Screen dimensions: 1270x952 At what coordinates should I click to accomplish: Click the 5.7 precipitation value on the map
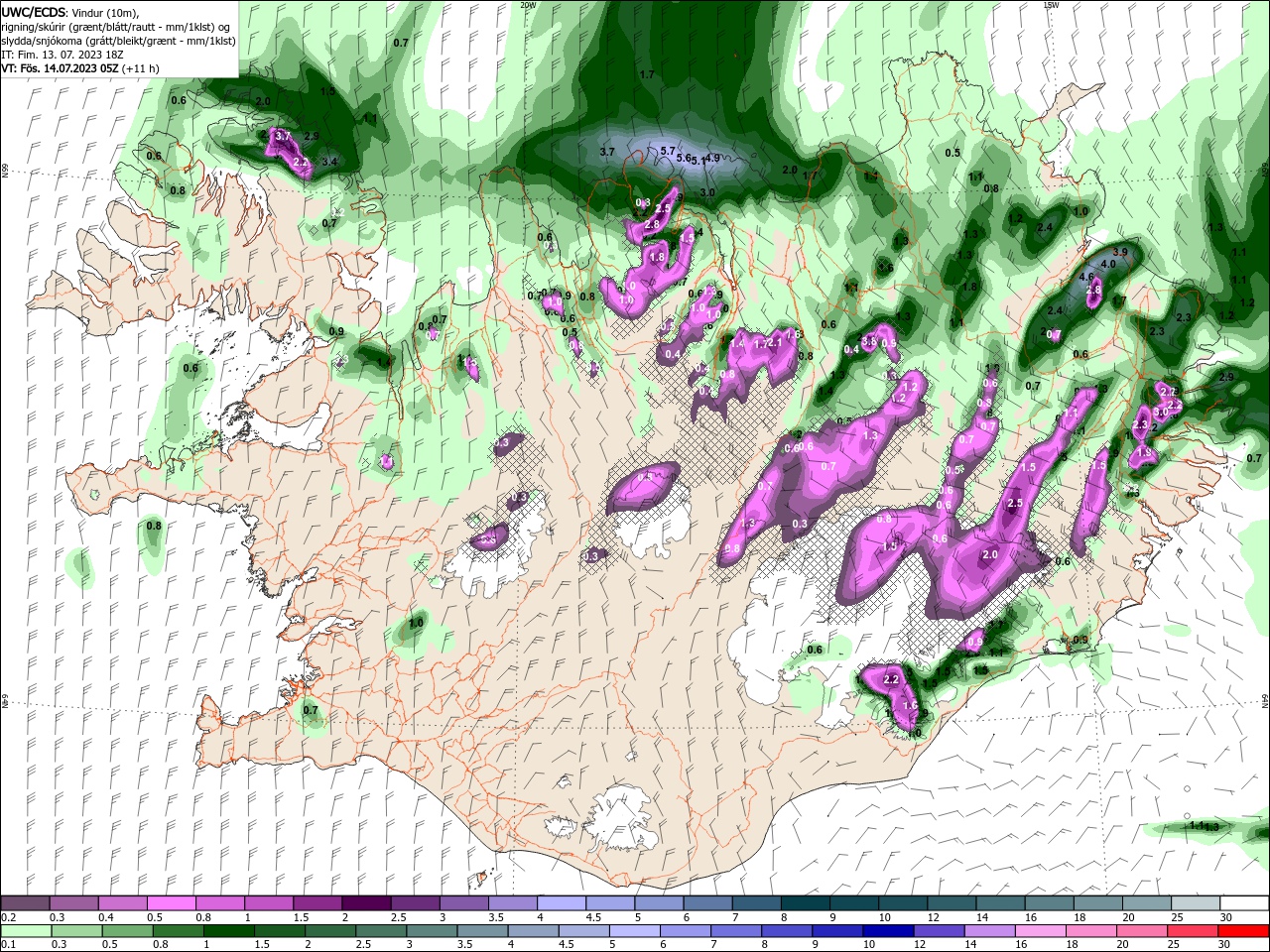pos(668,151)
